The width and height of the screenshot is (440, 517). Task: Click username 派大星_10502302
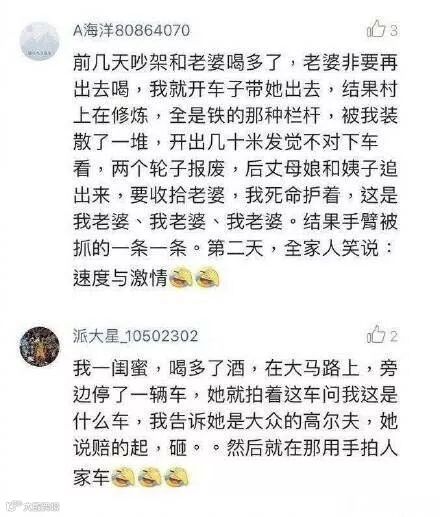pos(135,336)
